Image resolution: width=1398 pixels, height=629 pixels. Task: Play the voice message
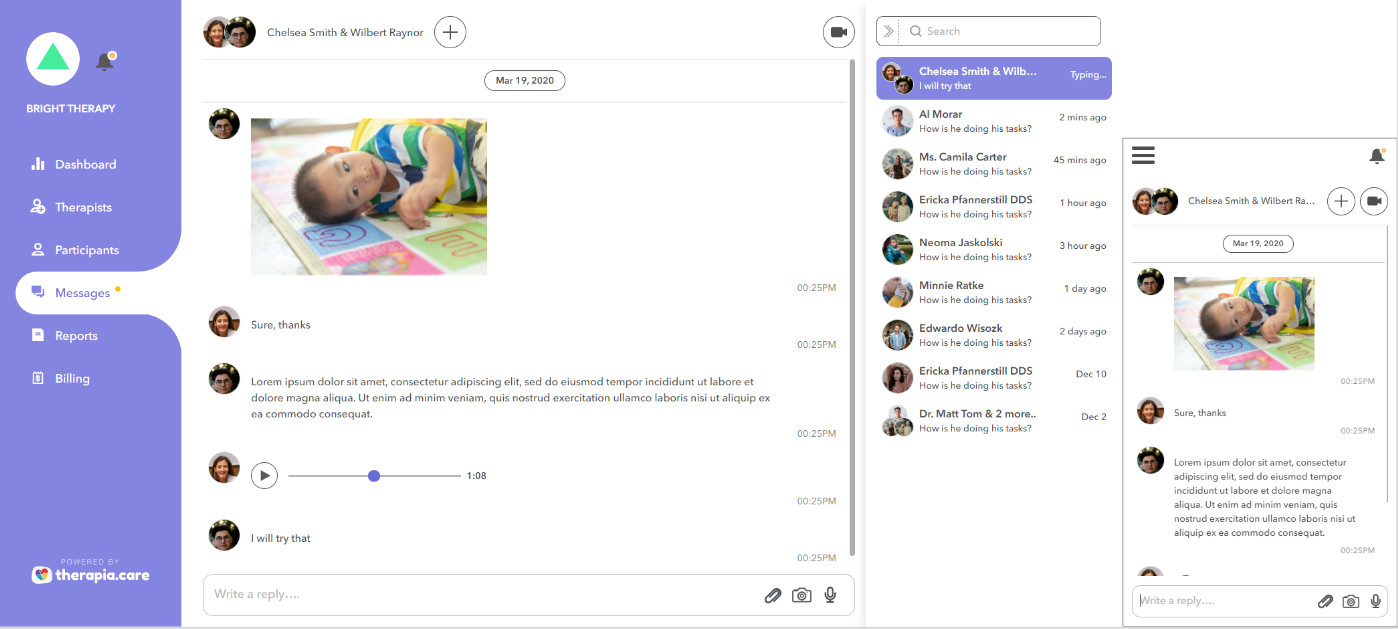click(264, 475)
